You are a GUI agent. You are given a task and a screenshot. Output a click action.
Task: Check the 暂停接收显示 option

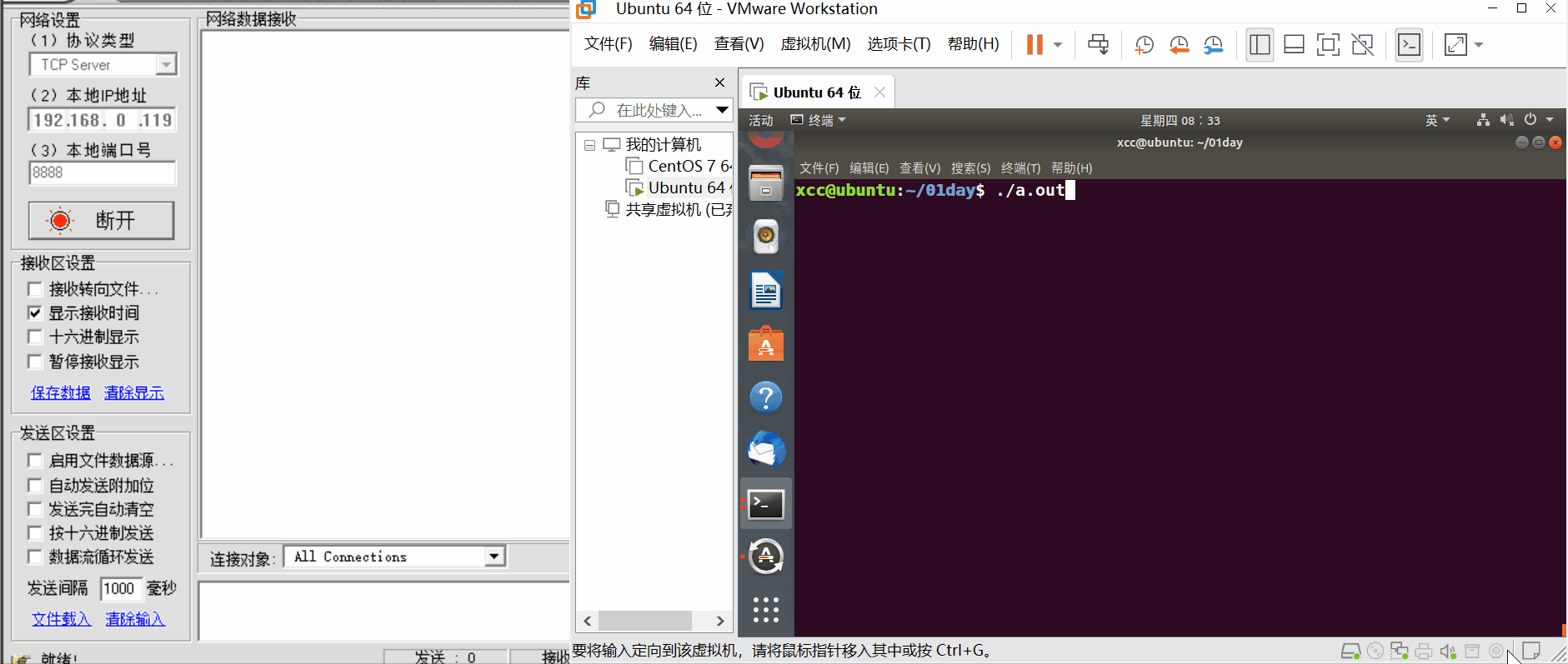tap(35, 362)
